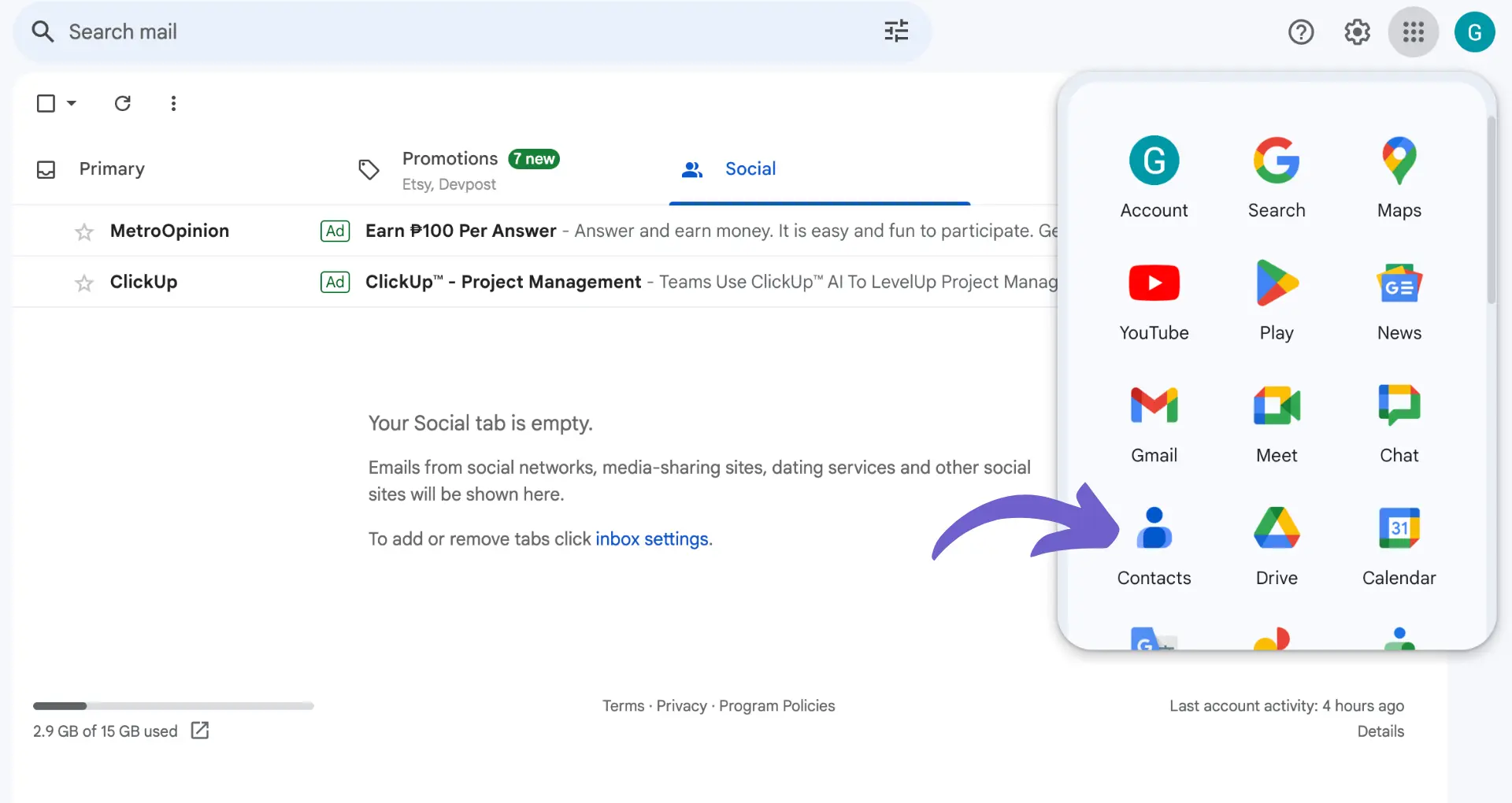Open the inbox settings link
Viewport: 1512px width, 803px height.
coord(652,539)
